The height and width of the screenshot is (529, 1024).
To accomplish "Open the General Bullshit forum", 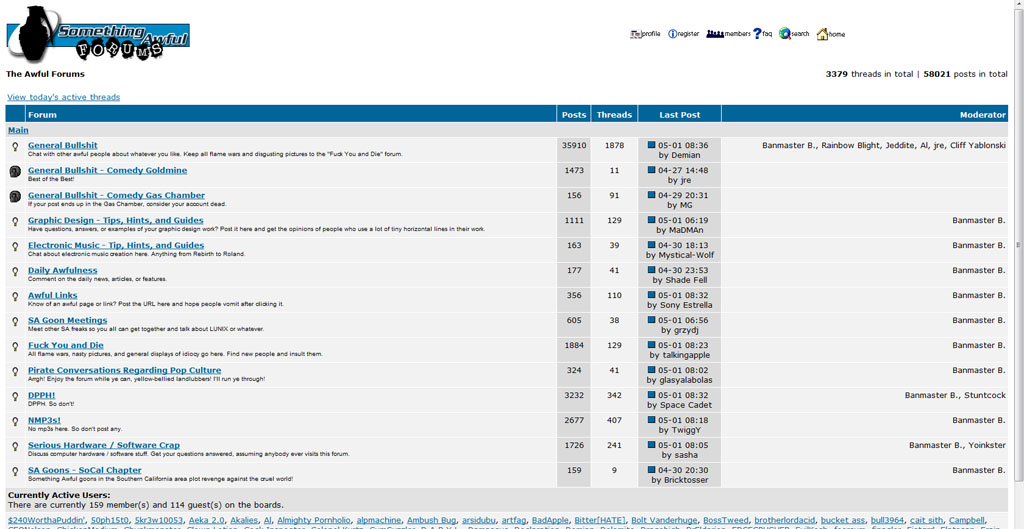I will pos(63,145).
